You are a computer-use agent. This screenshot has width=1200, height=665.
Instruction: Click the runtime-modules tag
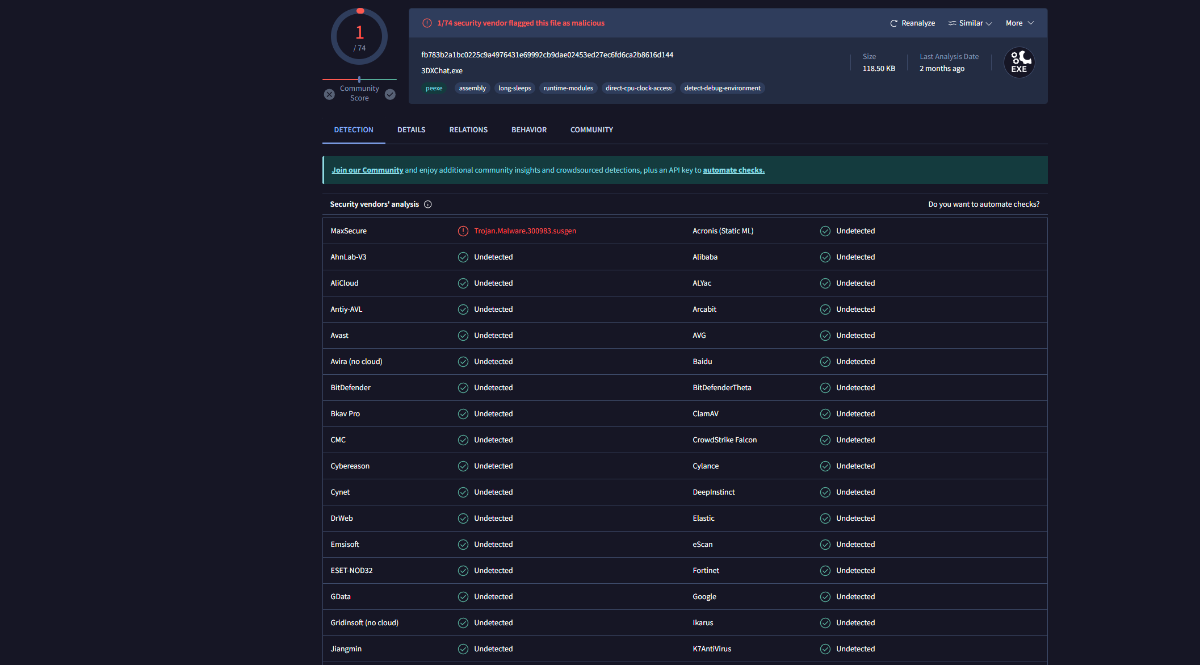coord(568,88)
